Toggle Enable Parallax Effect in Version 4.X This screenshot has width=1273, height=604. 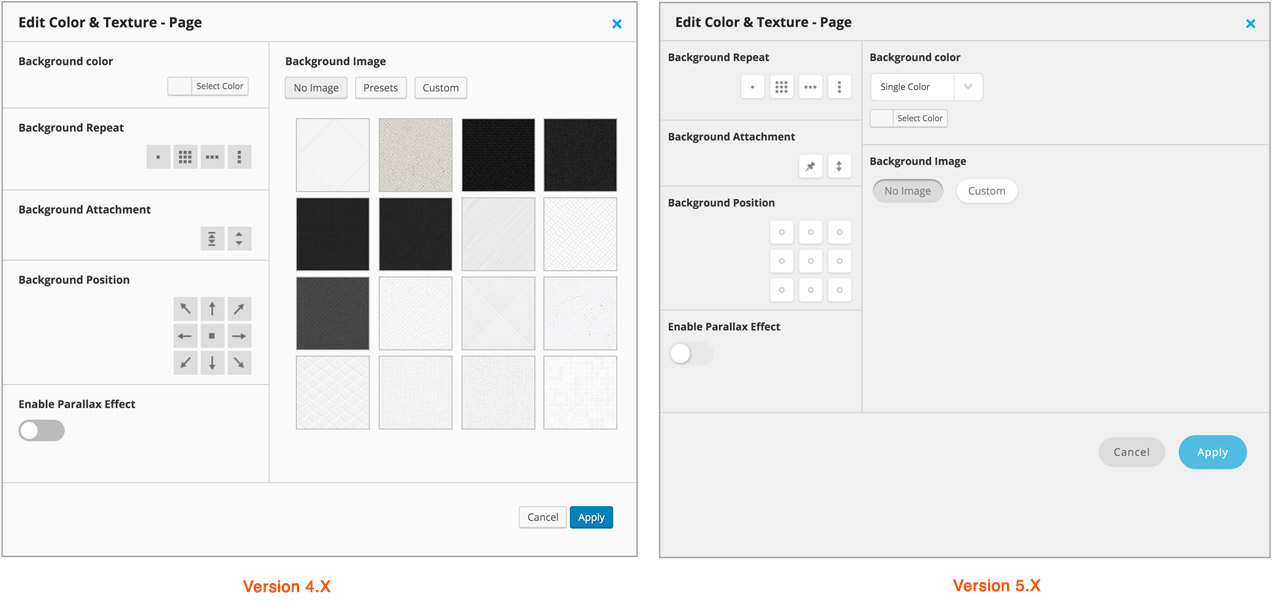click(x=42, y=430)
